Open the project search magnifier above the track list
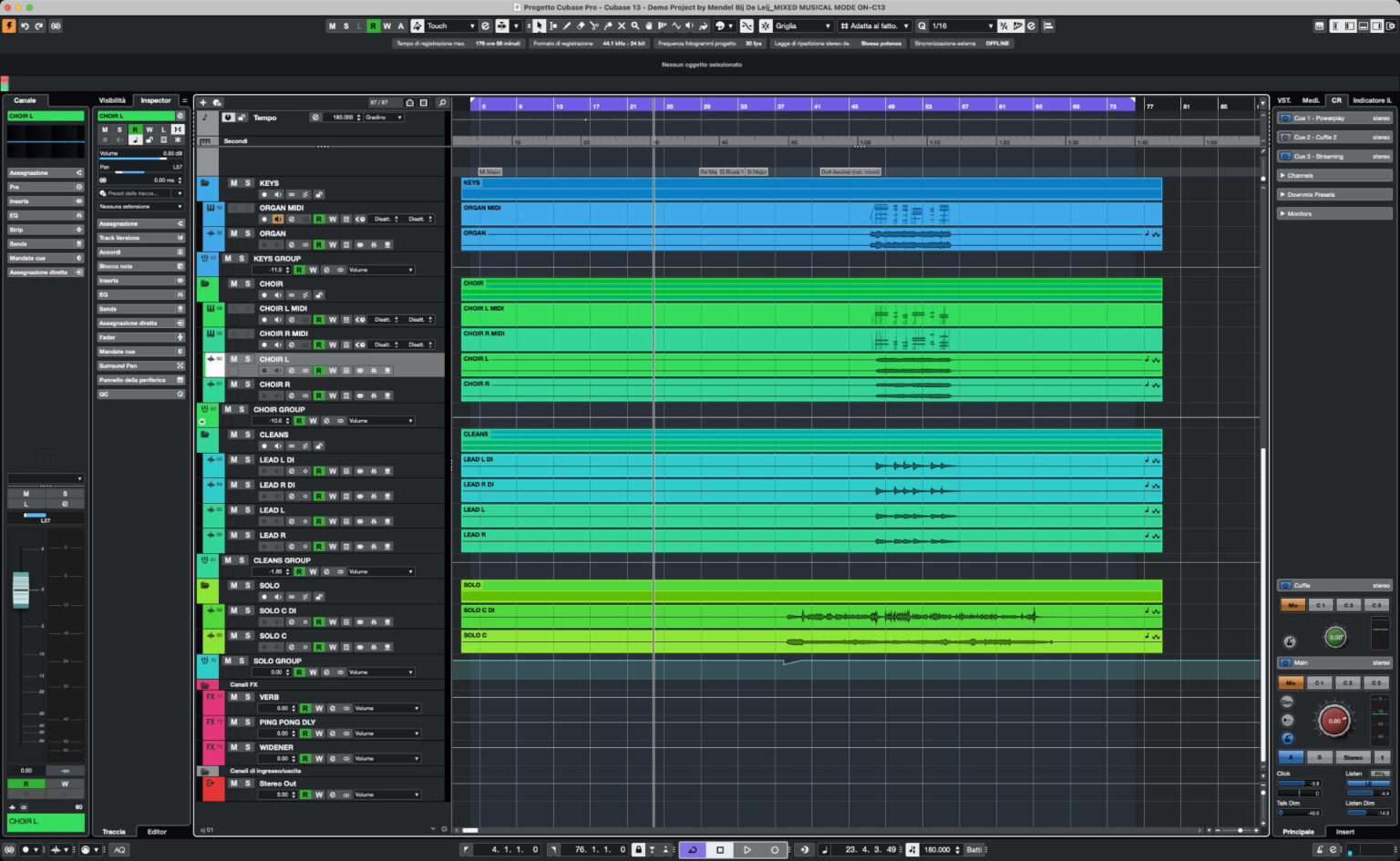1400x861 pixels. pos(442,102)
